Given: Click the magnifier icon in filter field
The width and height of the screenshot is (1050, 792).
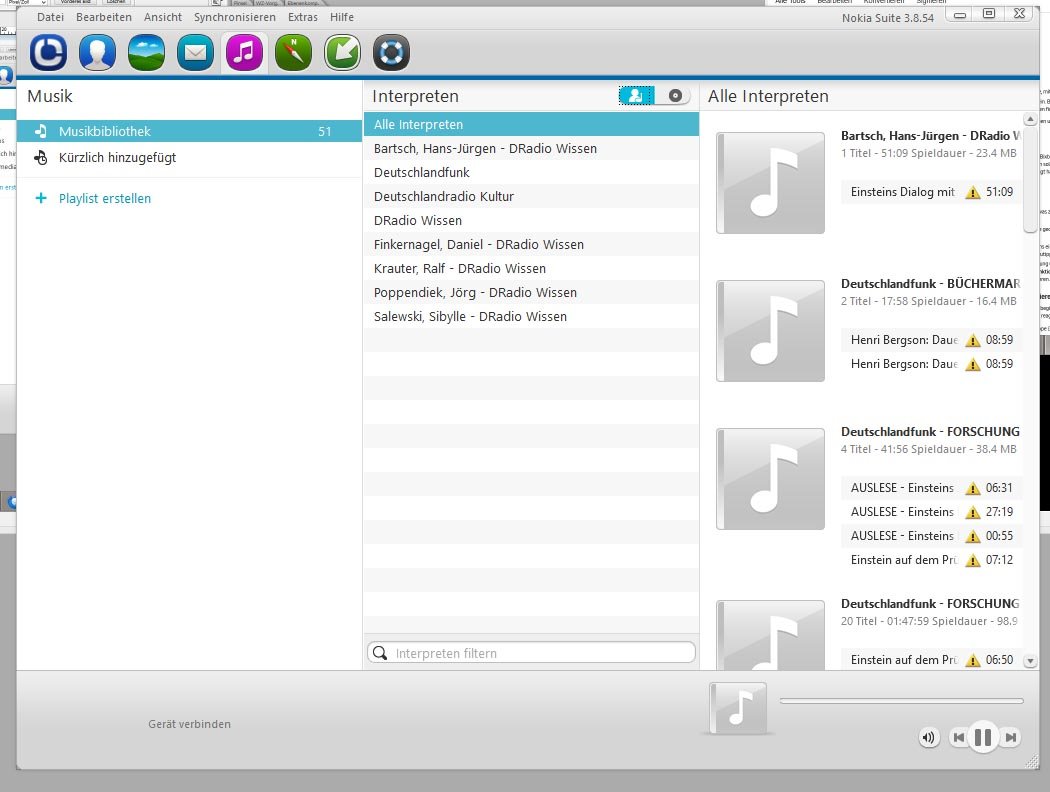Looking at the screenshot, I should pos(380,653).
